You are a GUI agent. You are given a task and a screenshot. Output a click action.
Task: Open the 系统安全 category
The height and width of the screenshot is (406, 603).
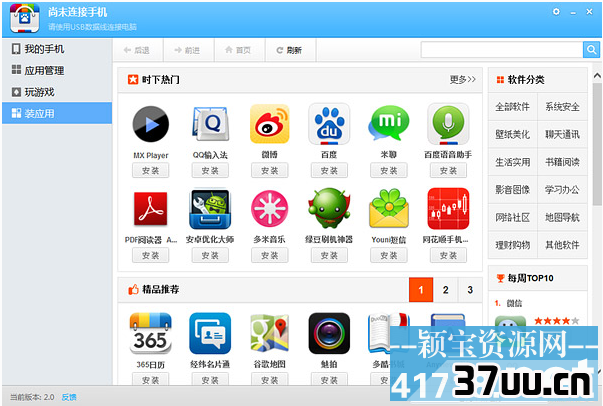pos(562,106)
